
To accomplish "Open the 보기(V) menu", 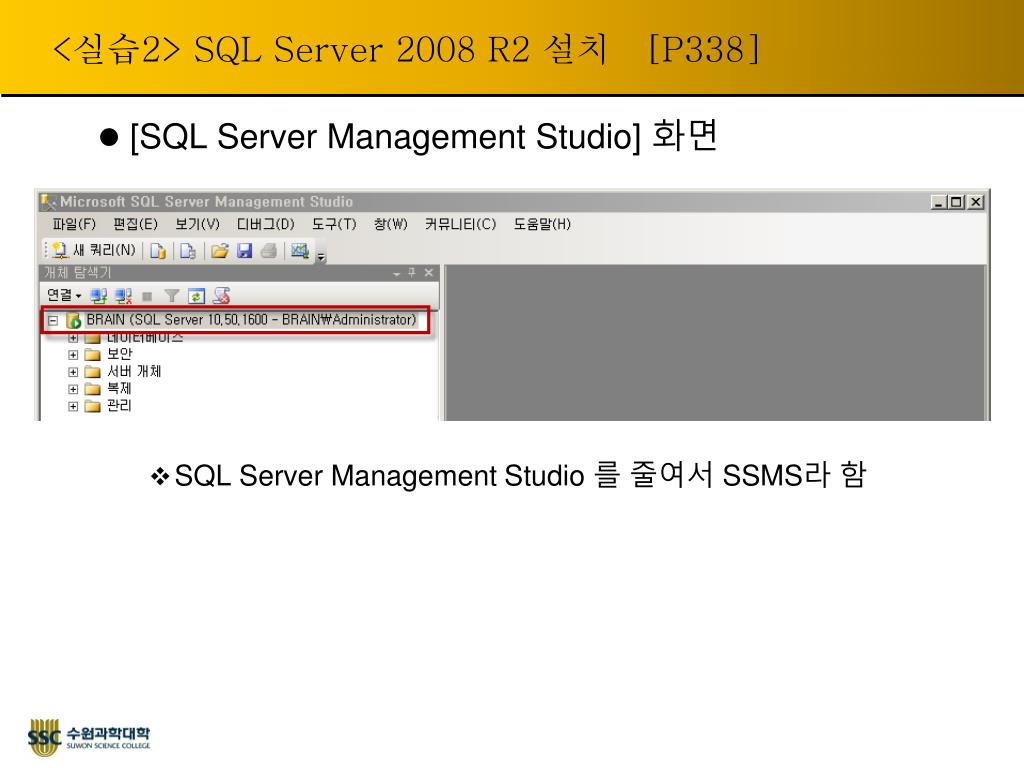I will pyautogui.click(x=197, y=225).
